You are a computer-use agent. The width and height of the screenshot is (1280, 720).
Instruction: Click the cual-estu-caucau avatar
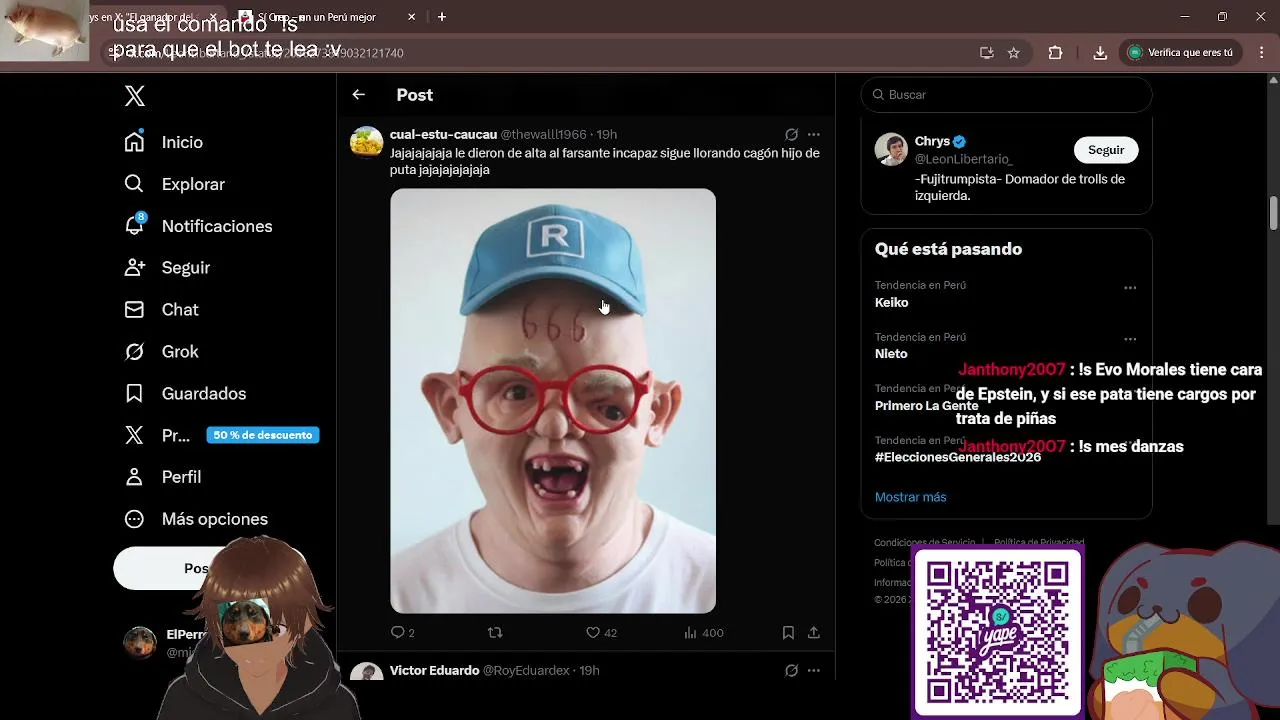point(367,142)
